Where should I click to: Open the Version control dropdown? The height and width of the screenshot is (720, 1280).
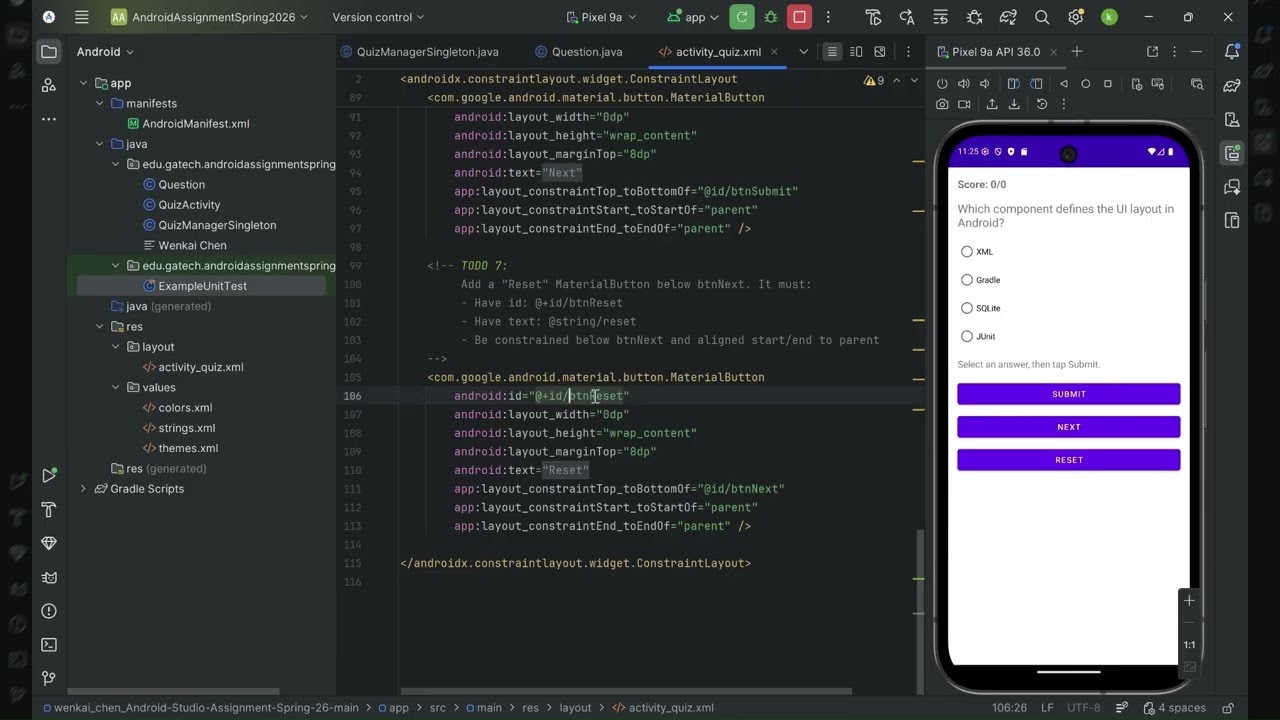[x=378, y=17]
